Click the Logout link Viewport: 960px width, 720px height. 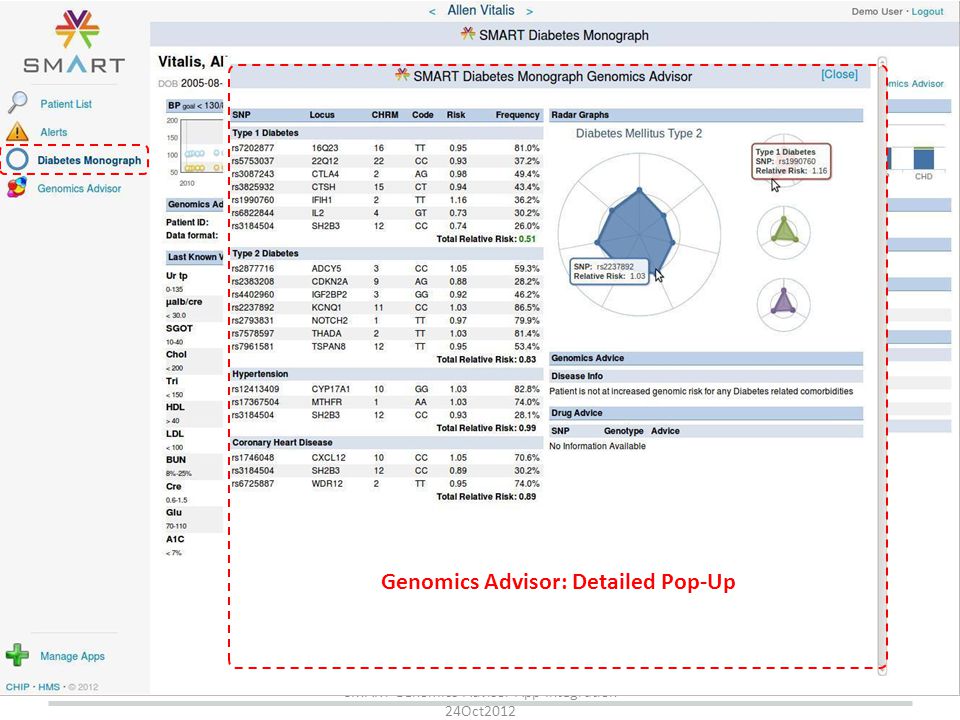928,12
